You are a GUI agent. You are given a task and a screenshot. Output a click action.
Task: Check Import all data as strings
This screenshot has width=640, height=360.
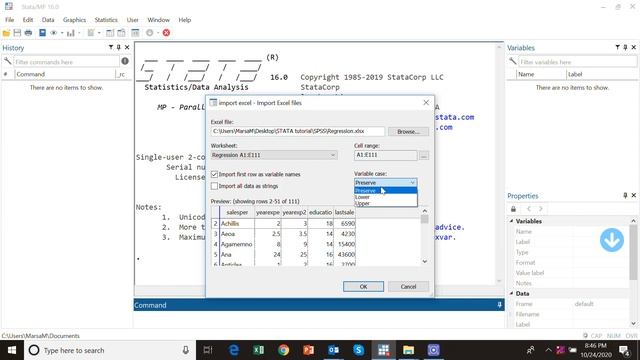coord(214,186)
